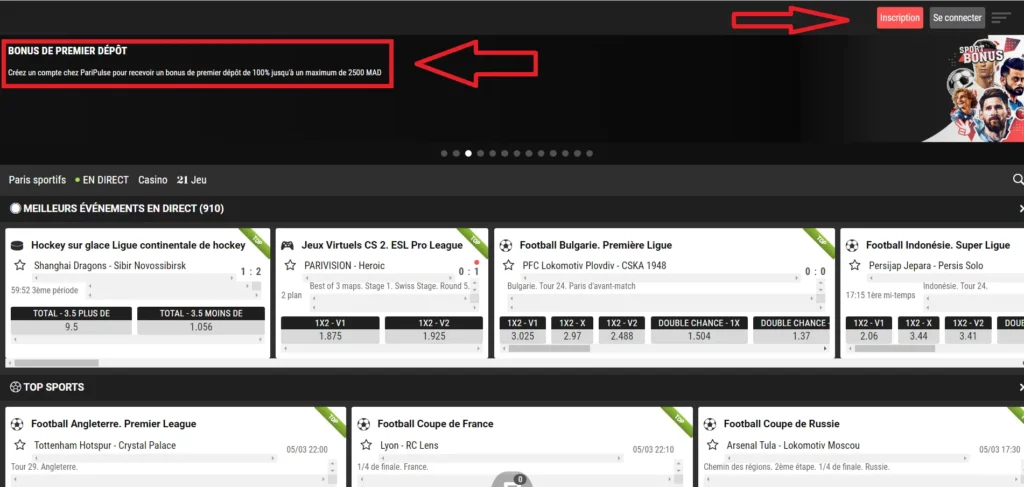Favorite PFC Lokomotiv Plovdiv - CSKA 1948 star

point(508,265)
